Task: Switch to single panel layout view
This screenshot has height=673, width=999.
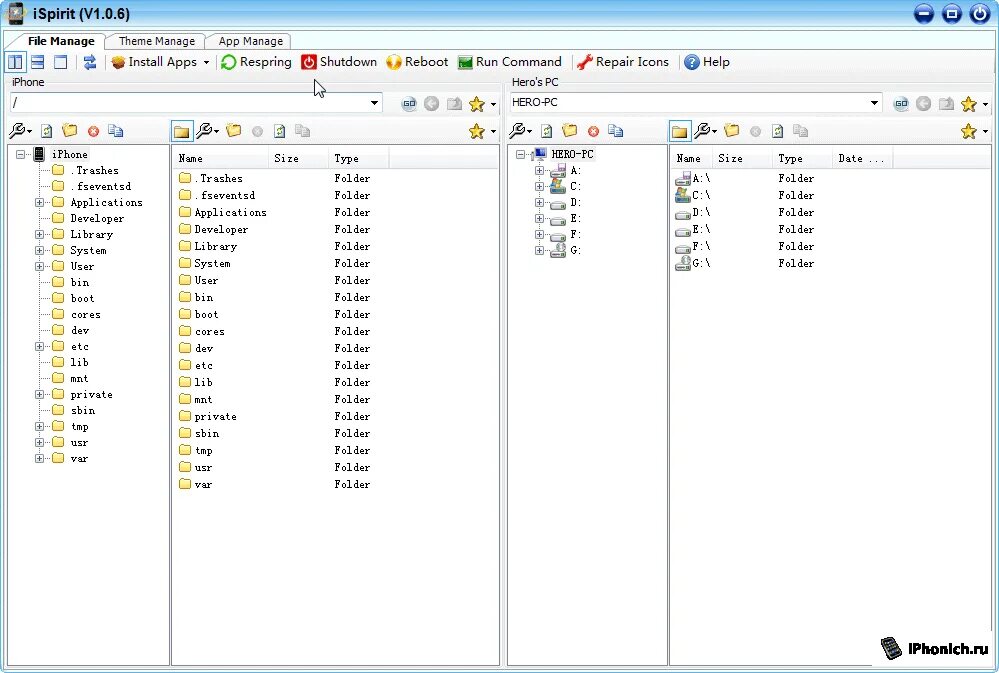Action: [61, 62]
